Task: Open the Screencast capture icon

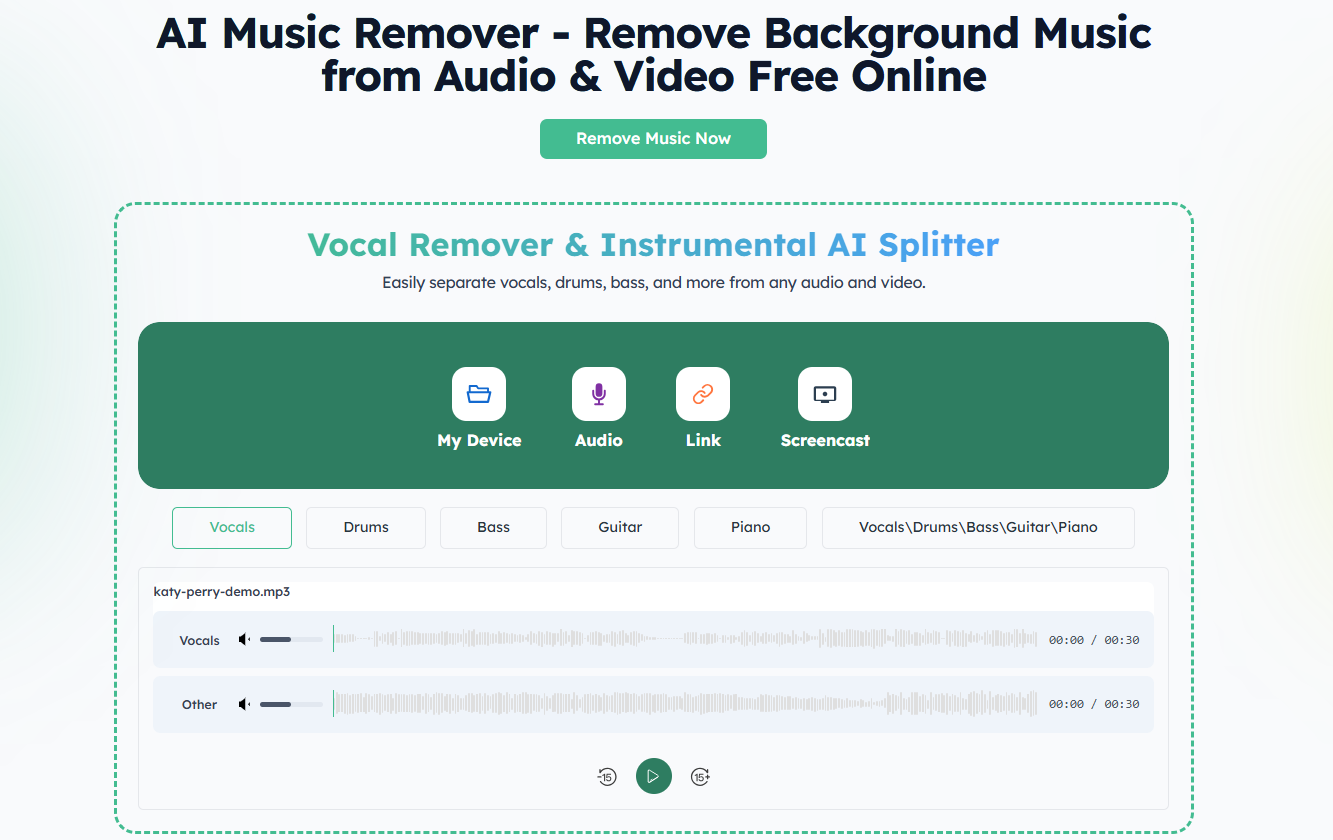Action: tap(825, 394)
